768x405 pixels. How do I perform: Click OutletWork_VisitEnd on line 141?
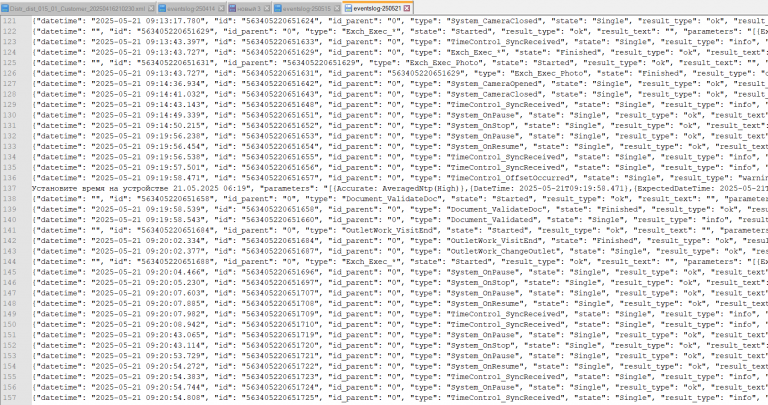[x=389, y=230]
